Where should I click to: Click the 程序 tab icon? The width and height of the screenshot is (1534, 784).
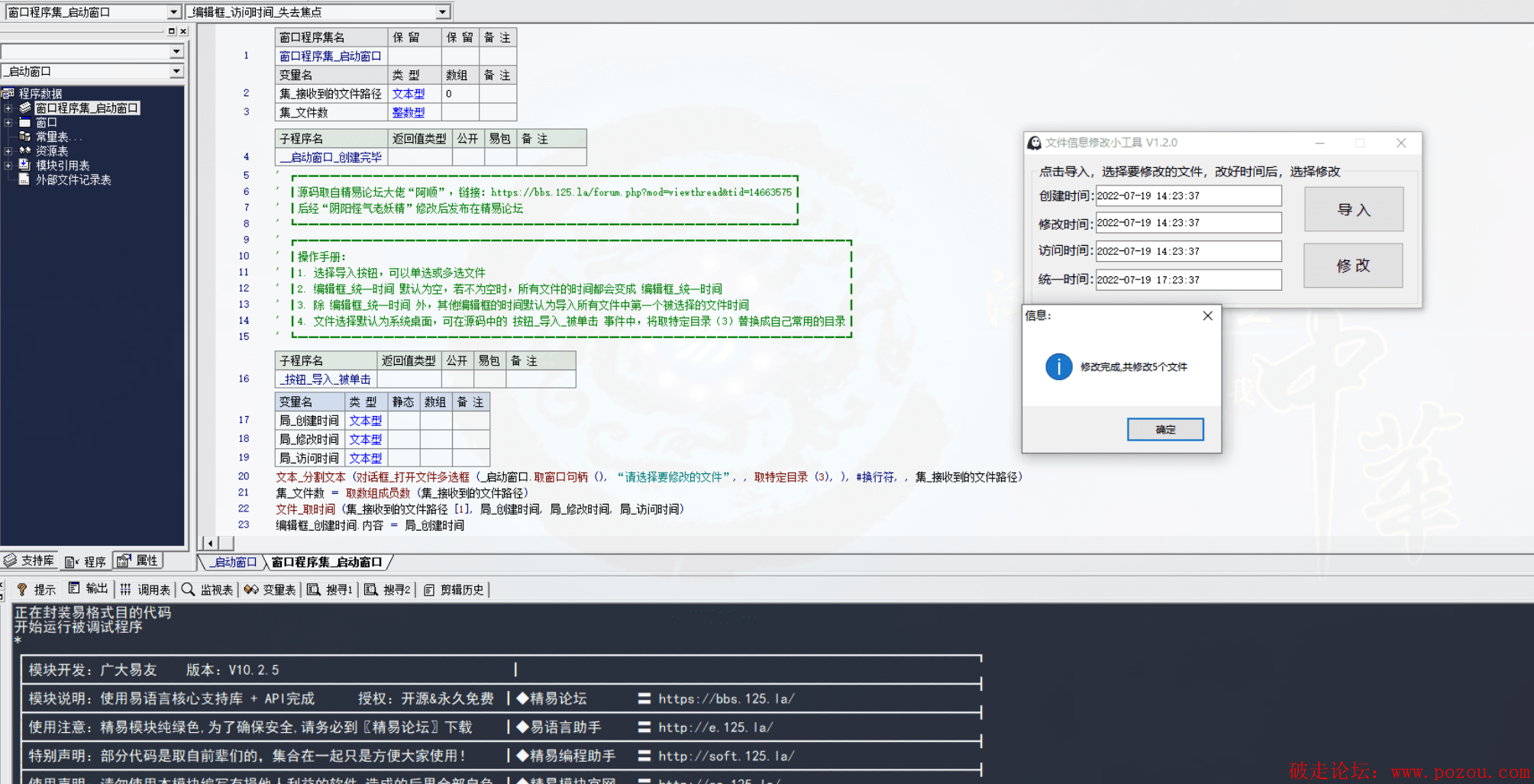pos(72,562)
